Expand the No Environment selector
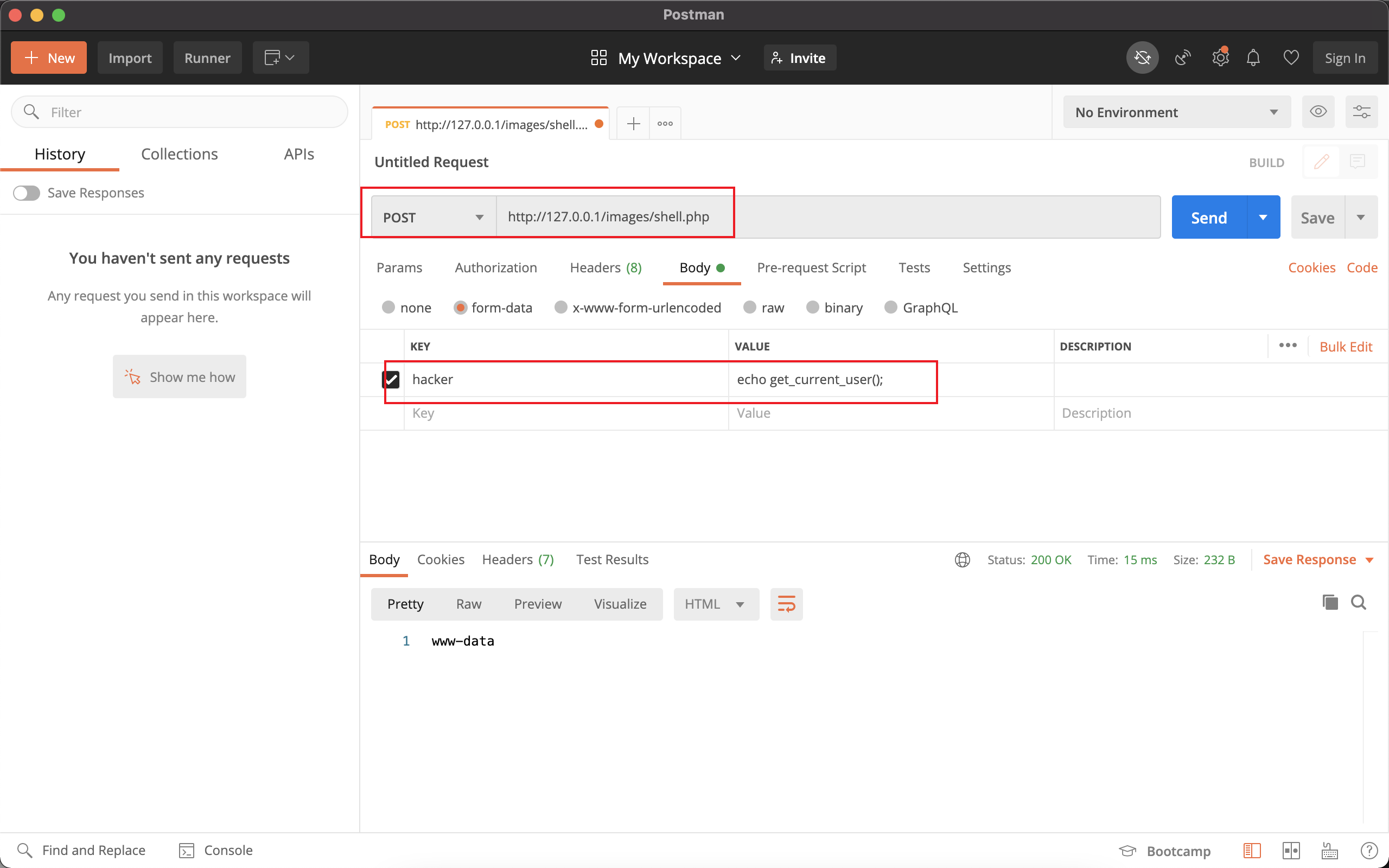This screenshot has width=1389, height=868. (x=1176, y=112)
